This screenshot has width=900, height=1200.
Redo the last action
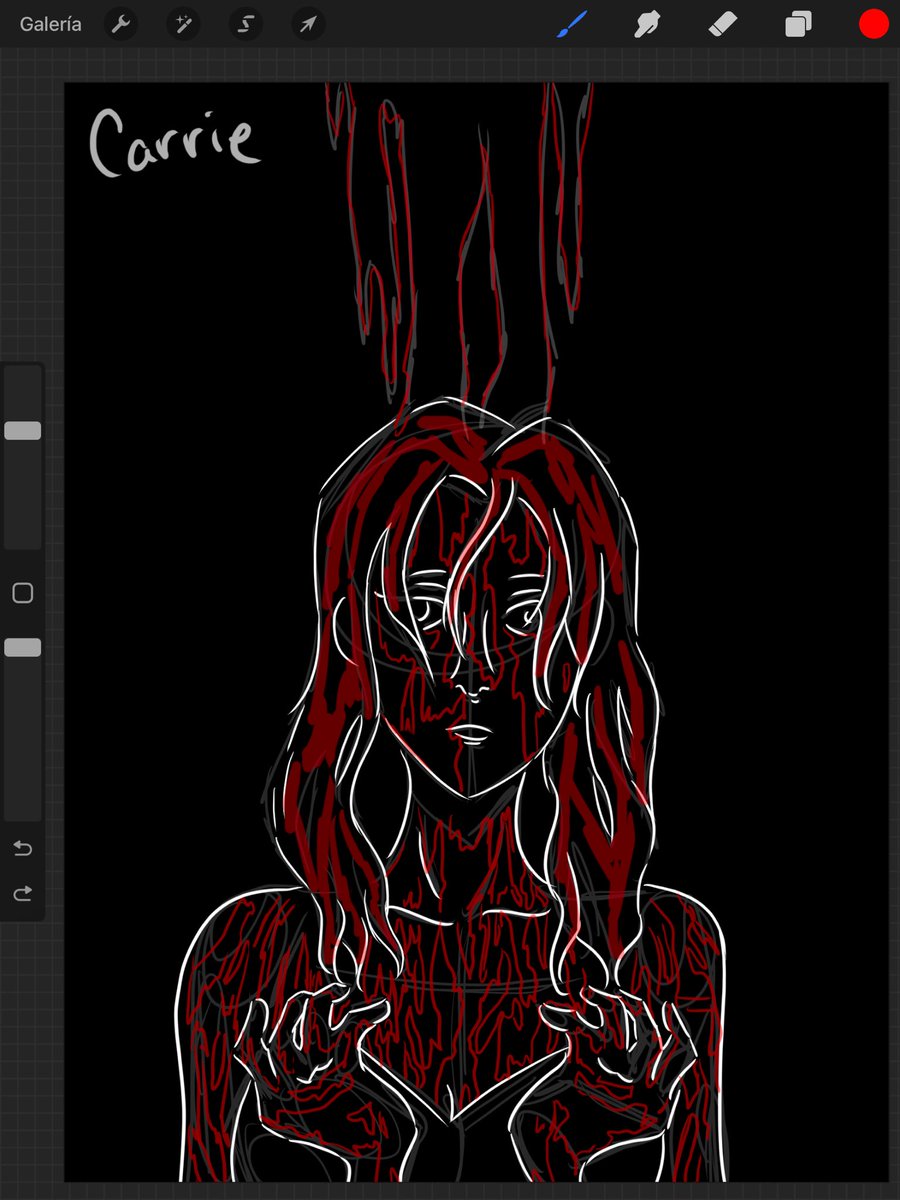22,893
